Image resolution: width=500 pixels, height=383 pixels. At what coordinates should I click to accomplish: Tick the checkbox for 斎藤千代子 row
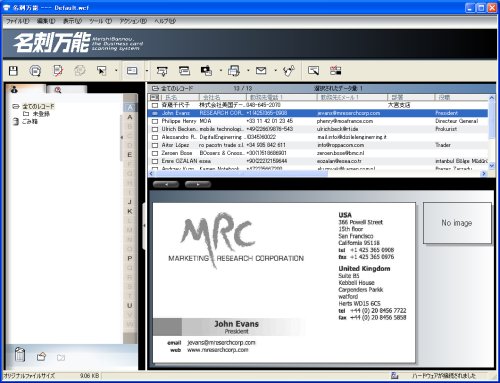tap(155, 105)
